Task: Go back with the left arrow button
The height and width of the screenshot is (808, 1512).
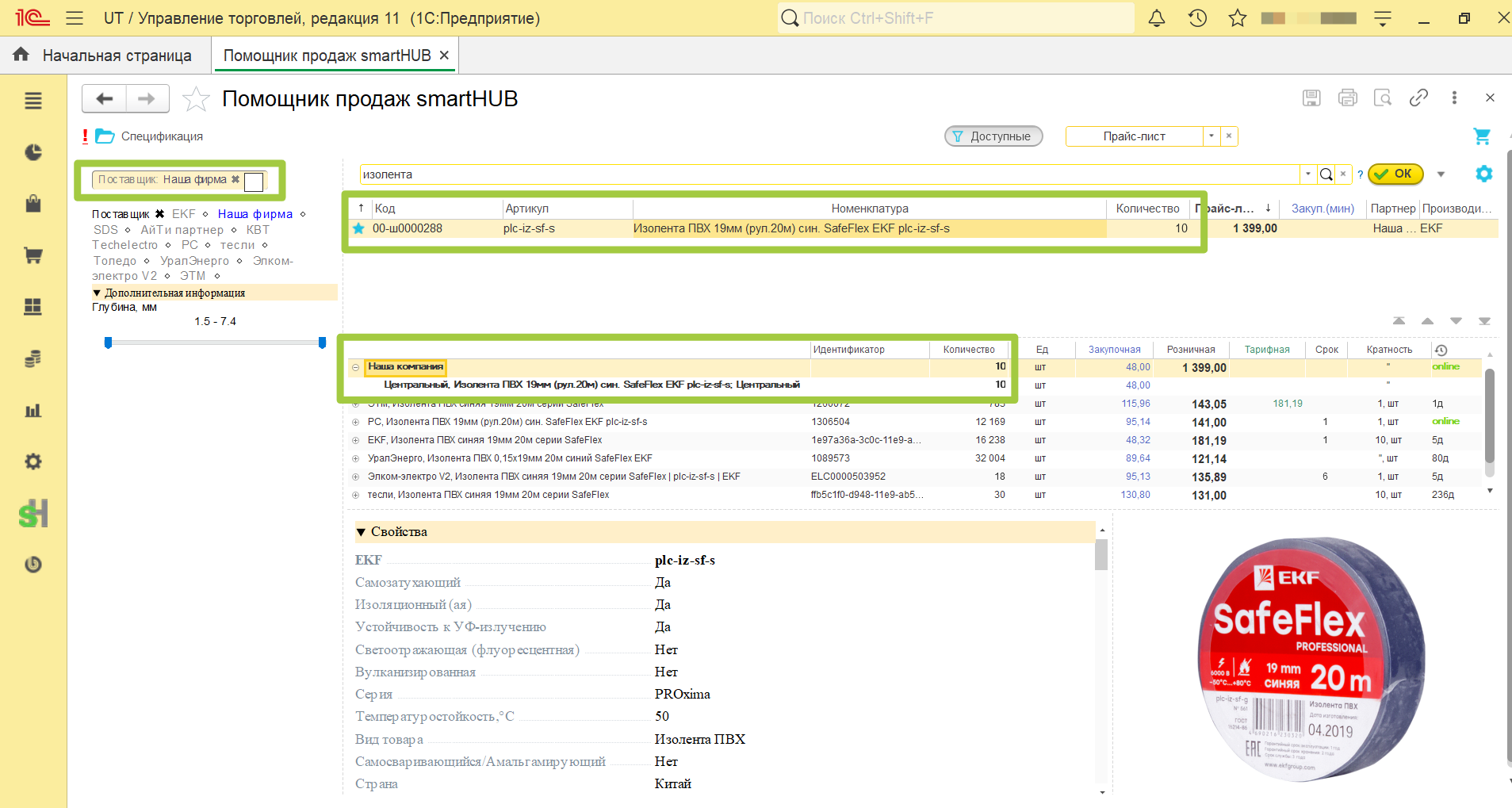Action: pyautogui.click(x=104, y=99)
